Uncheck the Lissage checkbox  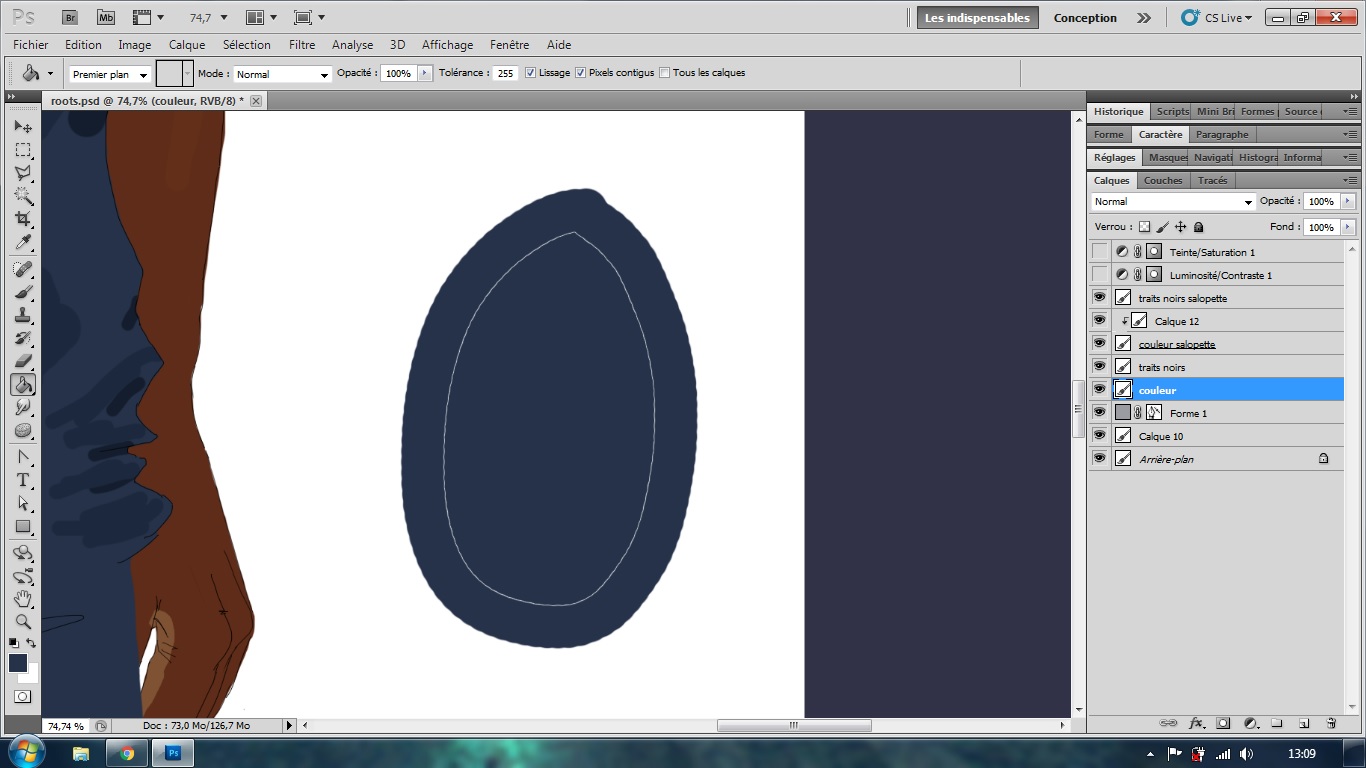(530, 73)
